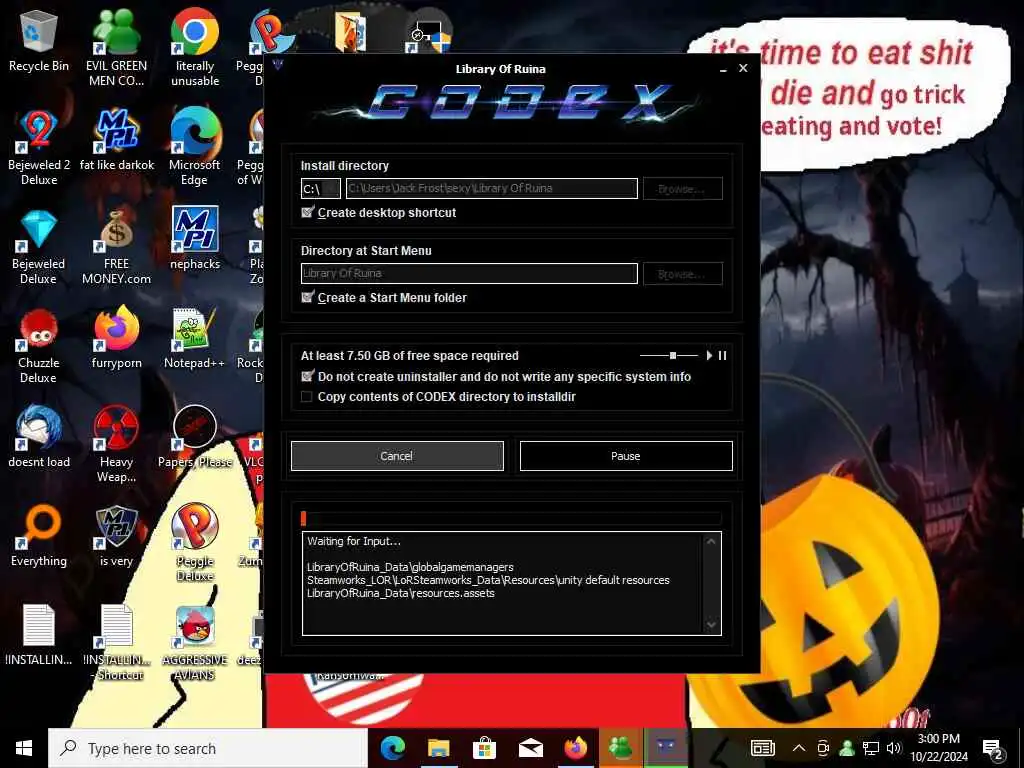
Task: Click the Cancel button in installer
Action: click(x=397, y=456)
